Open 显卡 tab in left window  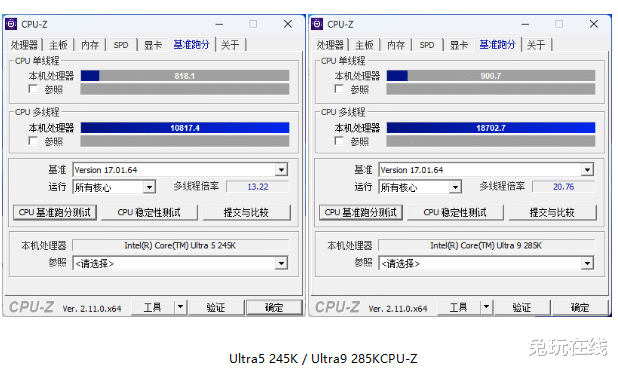[153, 45]
